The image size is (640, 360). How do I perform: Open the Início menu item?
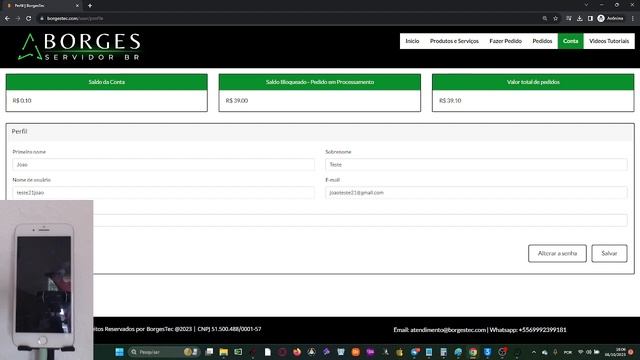pos(412,41)
